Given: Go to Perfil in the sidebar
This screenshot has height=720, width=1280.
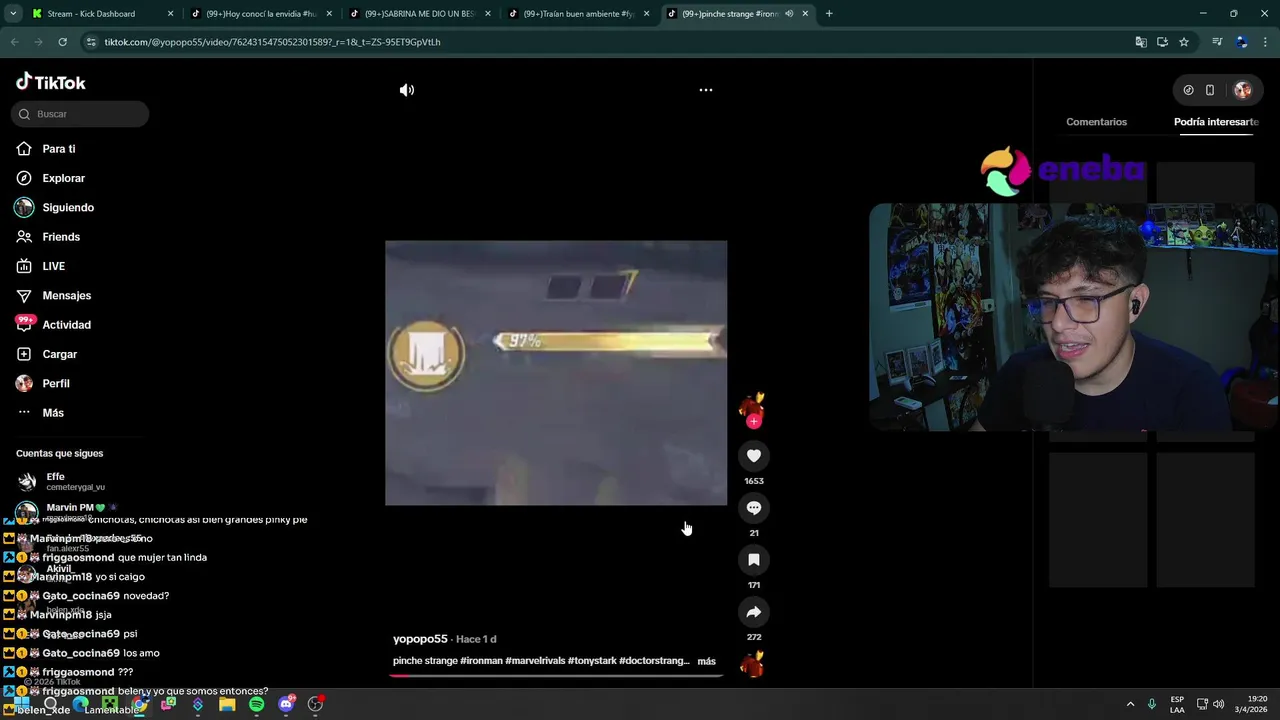Looking at the screenshot, I should (x=55, y=384).
